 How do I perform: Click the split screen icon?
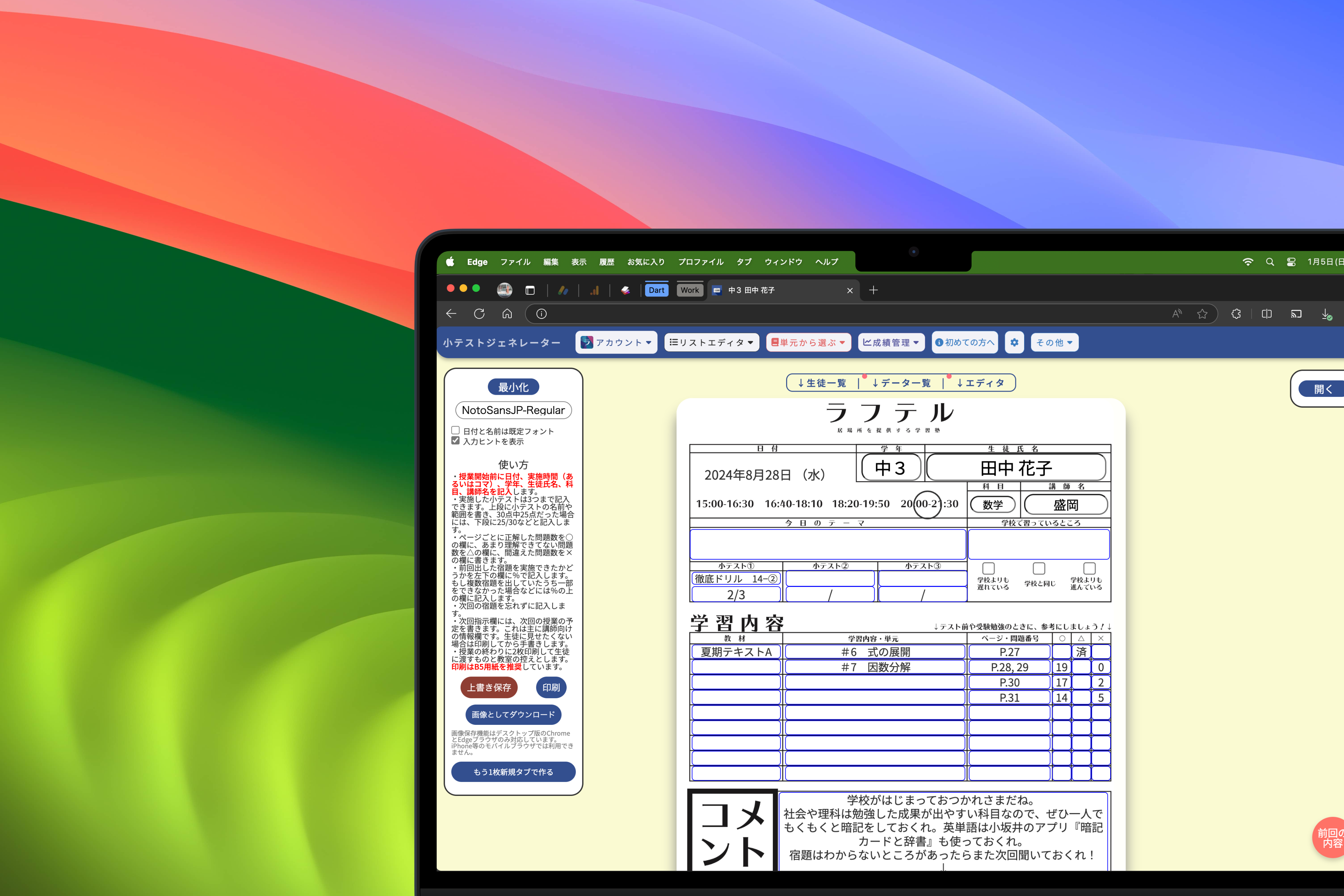point(1266,314)
